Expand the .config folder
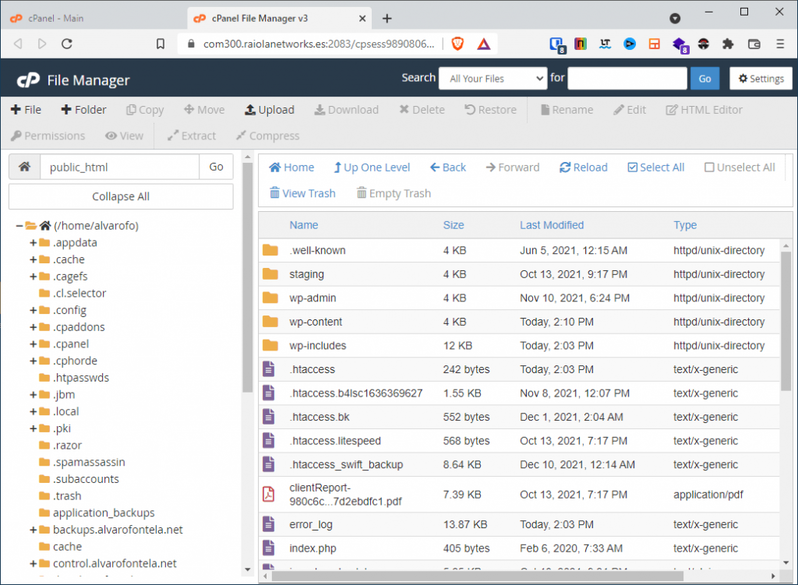 pyautogui.click(x=33, y=310)
